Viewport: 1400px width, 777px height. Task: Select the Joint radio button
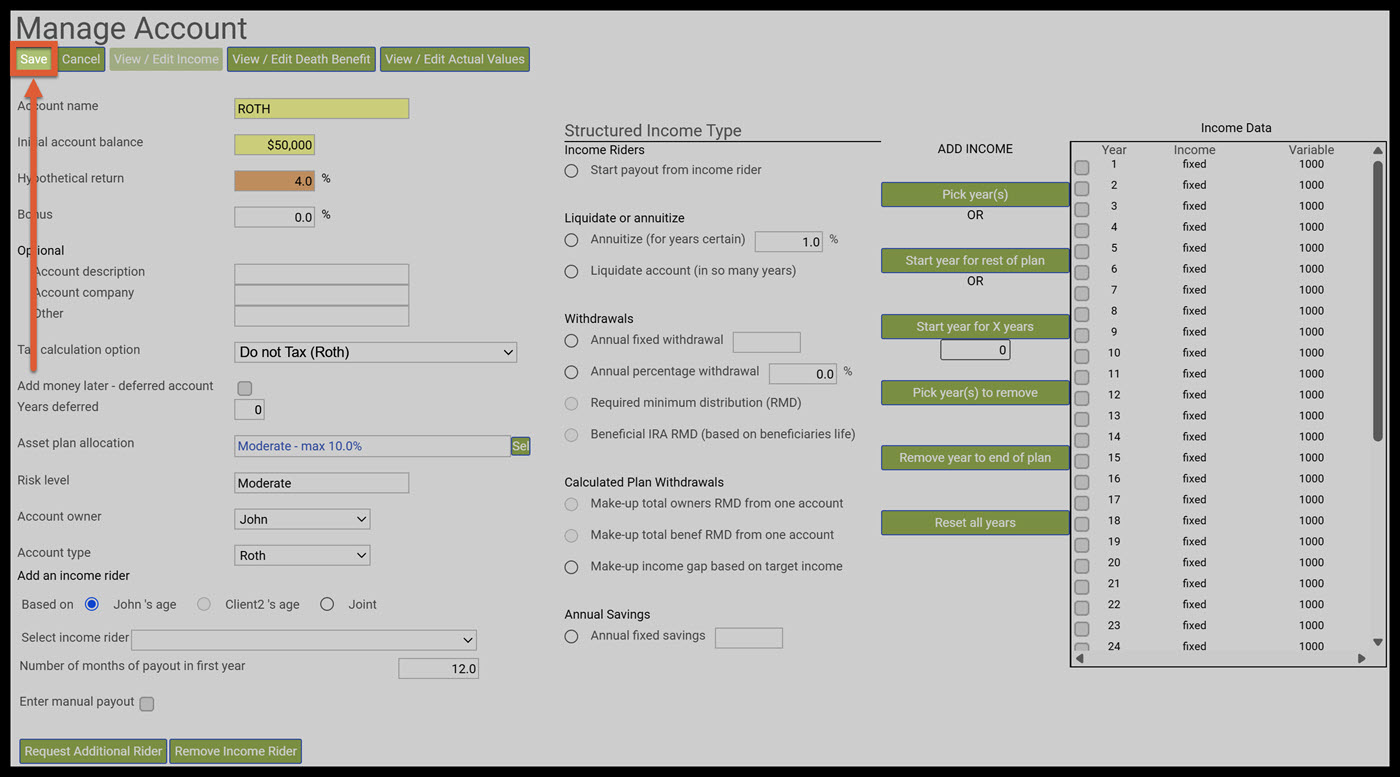(x=327, y=604)
